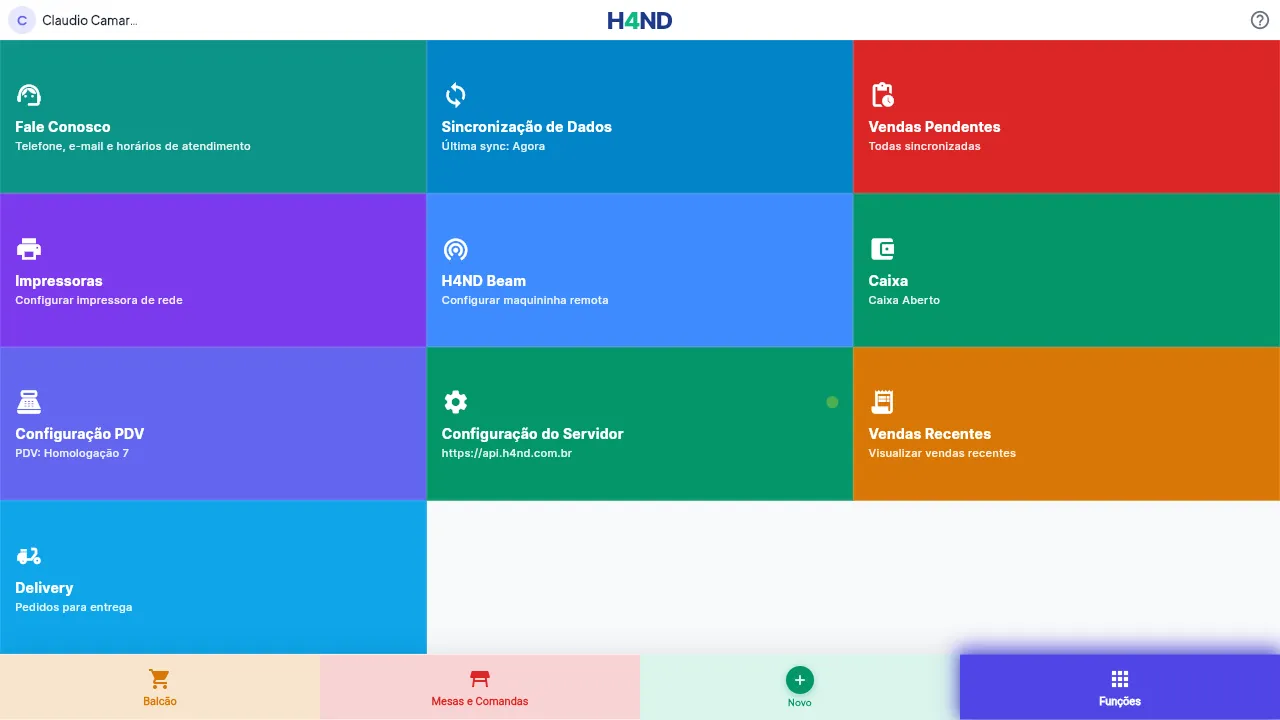Click 'Visualizar vendas recentes' text
Screen dimensions: 1280x720
(x=942, y=453)
